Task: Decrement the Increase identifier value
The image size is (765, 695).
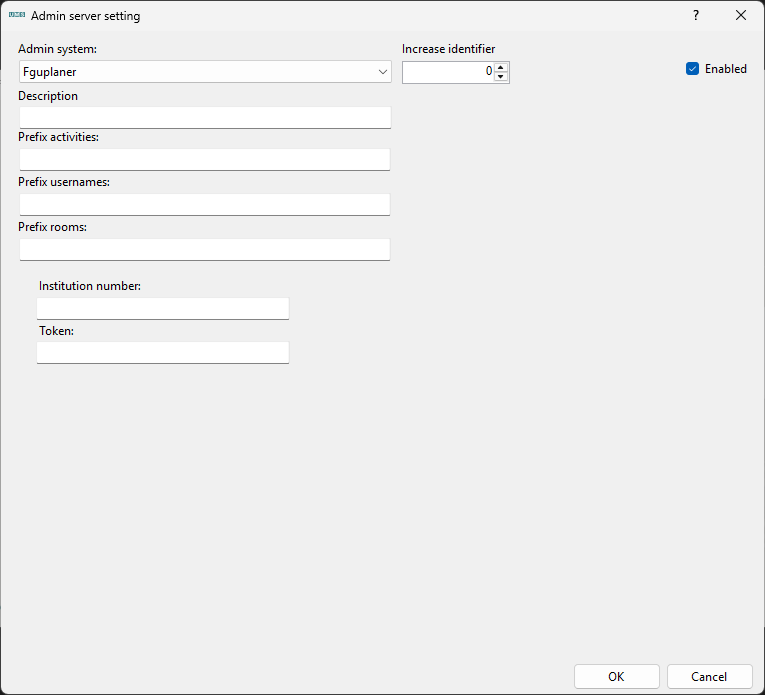Action: pos(501,77)
